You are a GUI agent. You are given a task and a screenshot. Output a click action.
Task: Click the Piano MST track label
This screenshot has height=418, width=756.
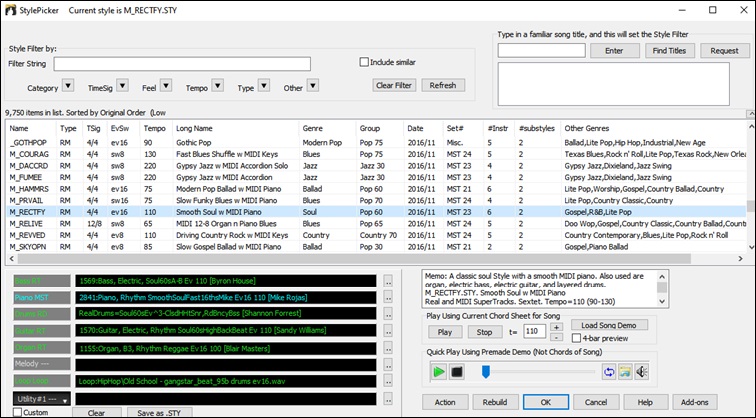click(x=42, y=297)
